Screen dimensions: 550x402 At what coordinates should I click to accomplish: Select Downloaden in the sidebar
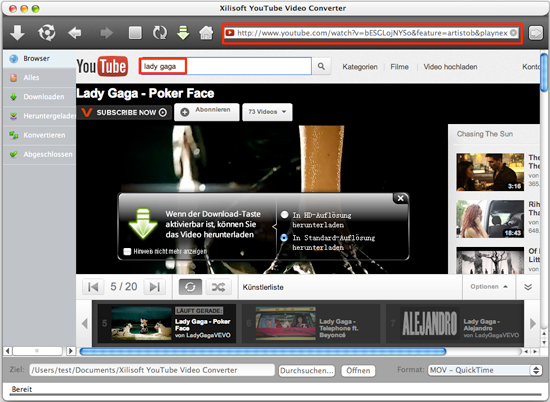tap(39, 97)
